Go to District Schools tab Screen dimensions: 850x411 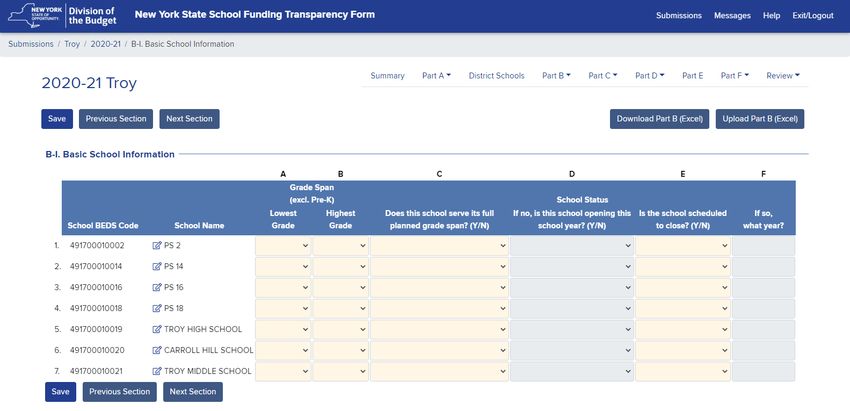[497, 76]
